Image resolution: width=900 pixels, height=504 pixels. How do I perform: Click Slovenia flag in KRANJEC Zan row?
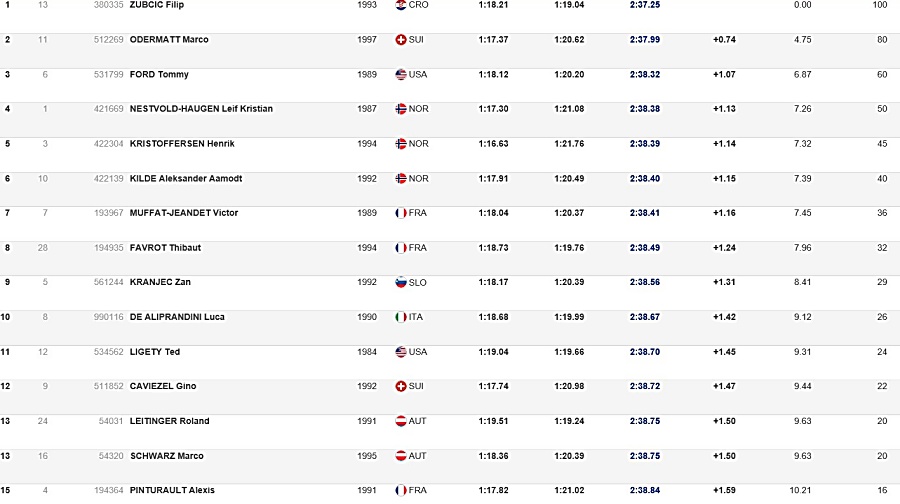coord(401,282)
